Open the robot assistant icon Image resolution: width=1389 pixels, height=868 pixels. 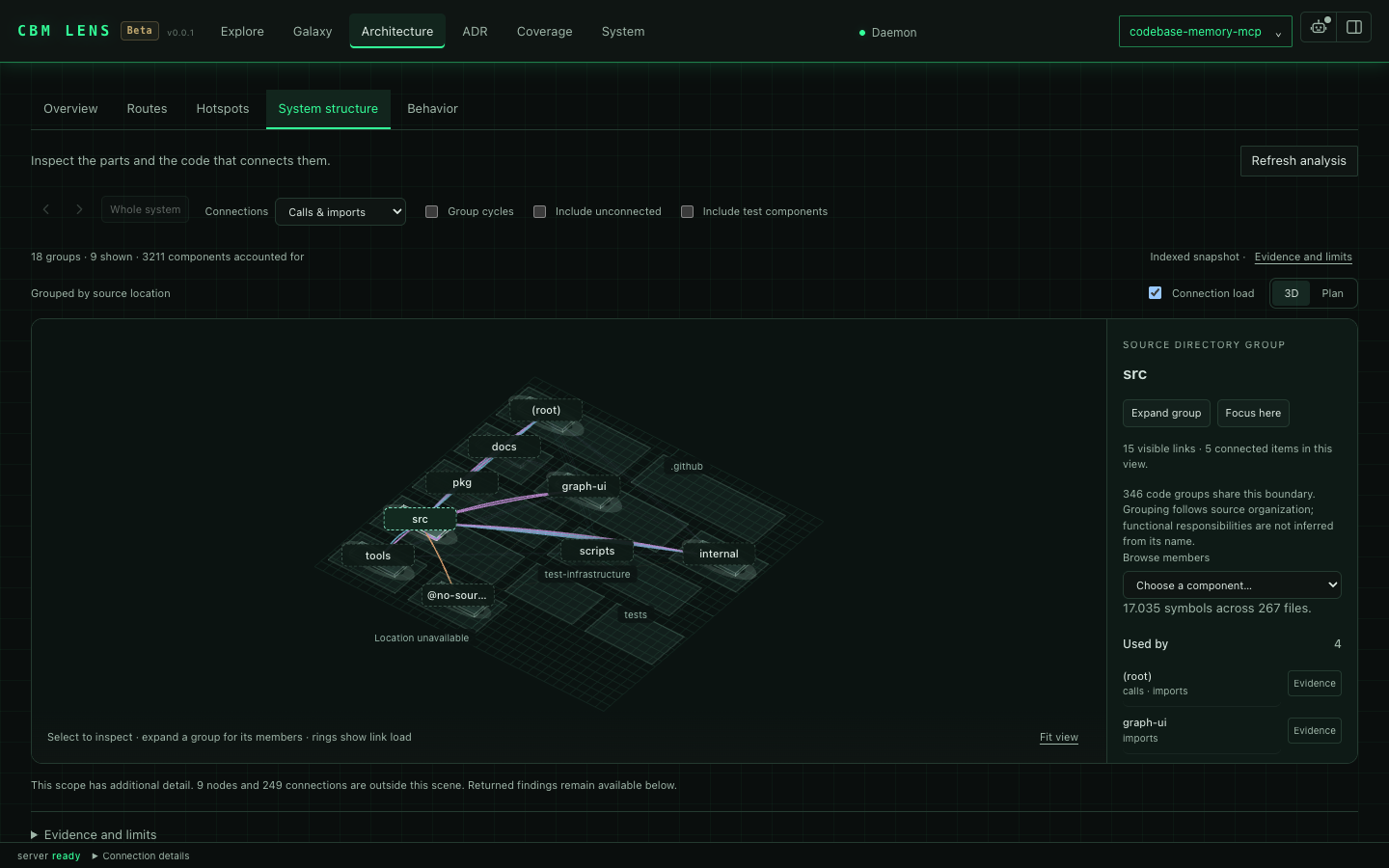tap(1319, 27)
